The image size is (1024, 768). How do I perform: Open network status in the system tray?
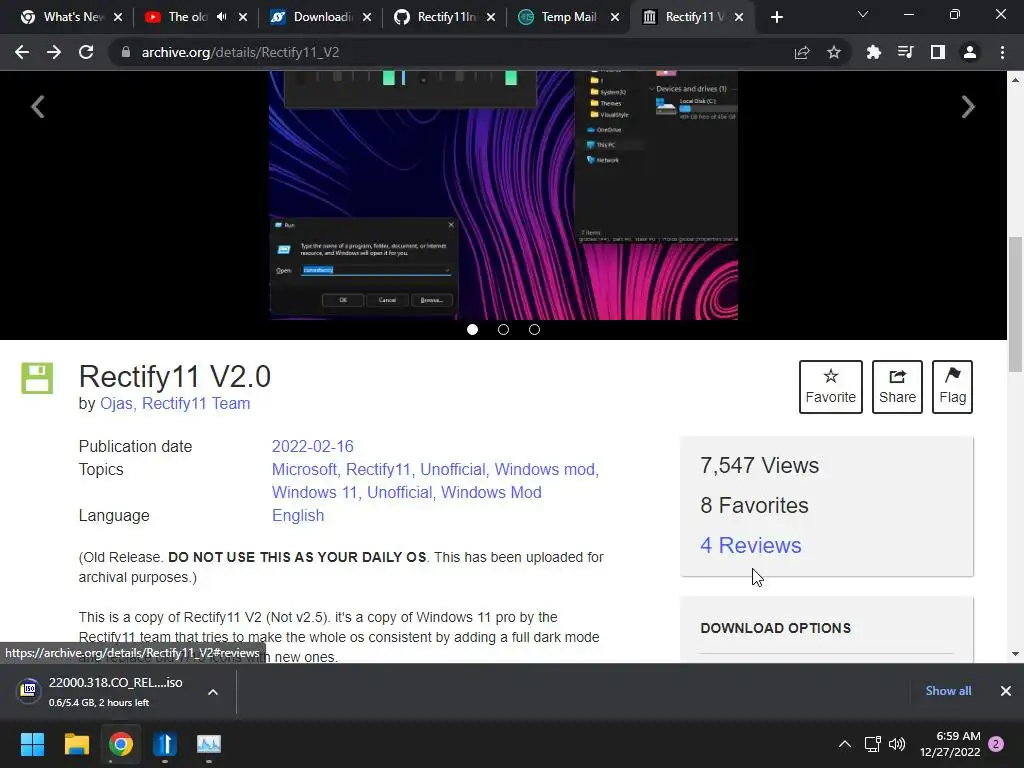tap(872, 744)
